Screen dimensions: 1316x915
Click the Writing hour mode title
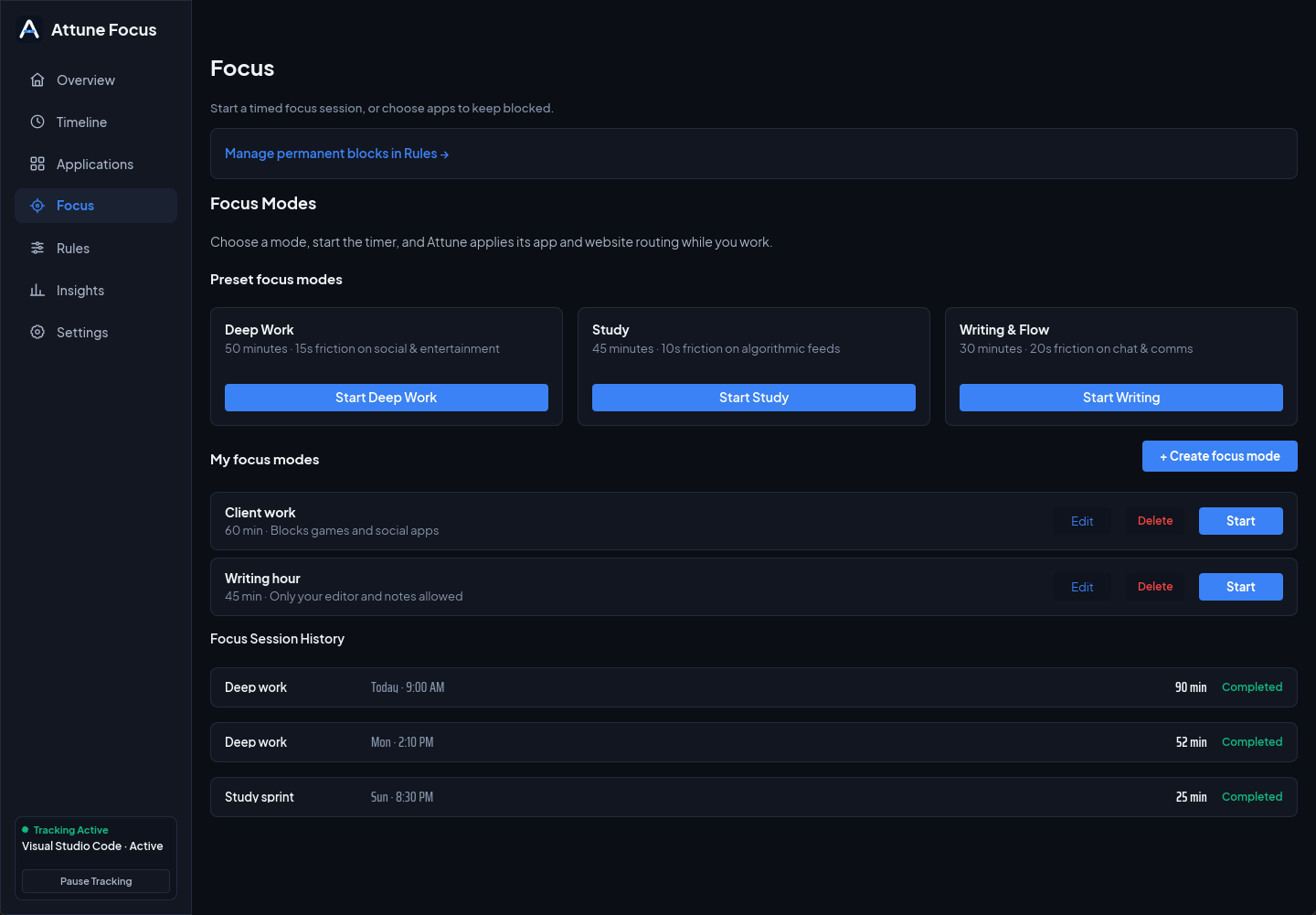pos(262,579)
